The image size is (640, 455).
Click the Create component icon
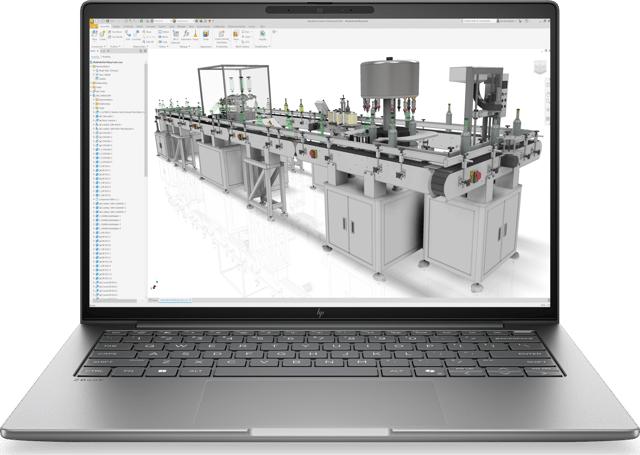102,35
